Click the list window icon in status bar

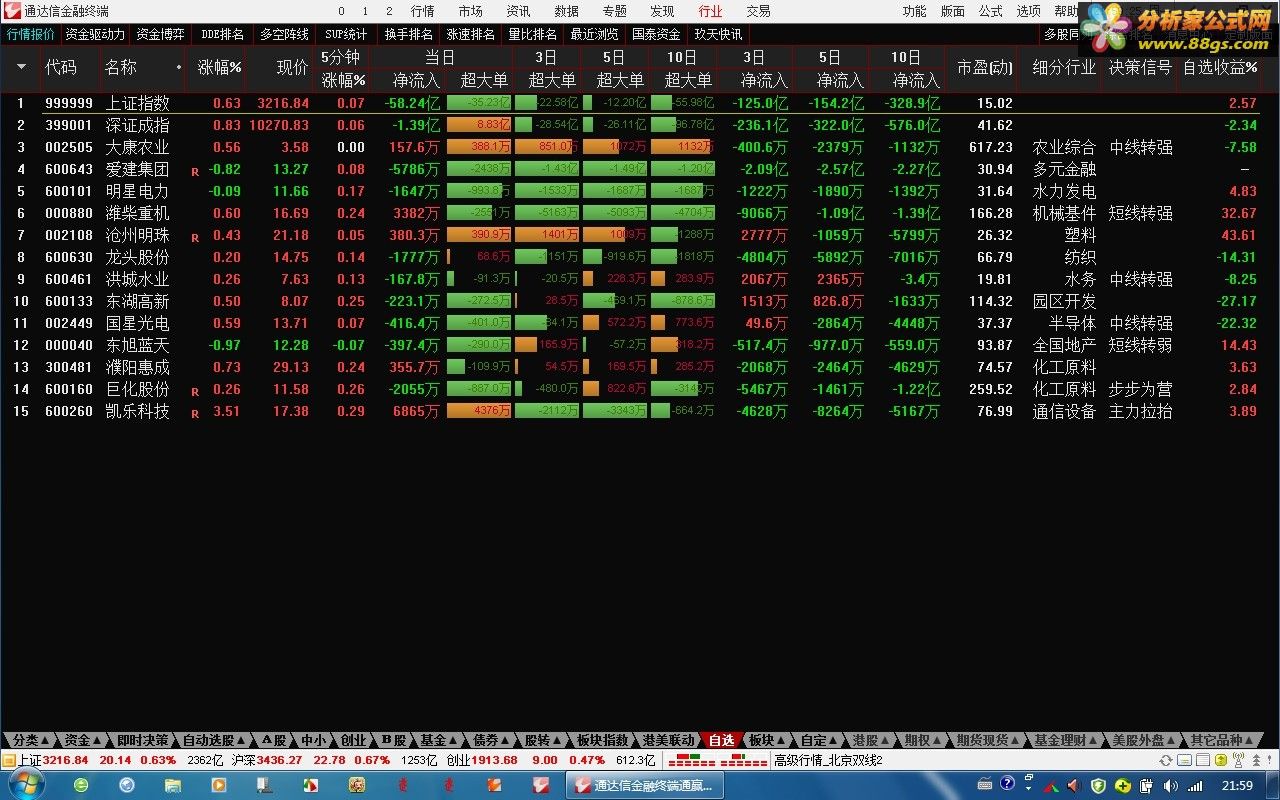[1203, 761]
